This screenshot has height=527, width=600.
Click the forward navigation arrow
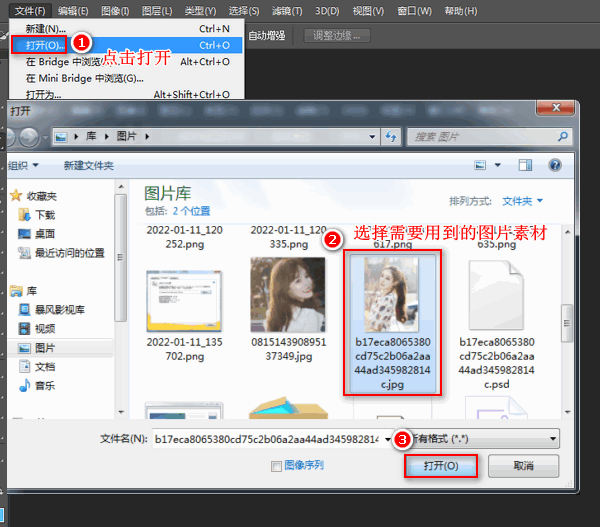click(x=29, y=137)
